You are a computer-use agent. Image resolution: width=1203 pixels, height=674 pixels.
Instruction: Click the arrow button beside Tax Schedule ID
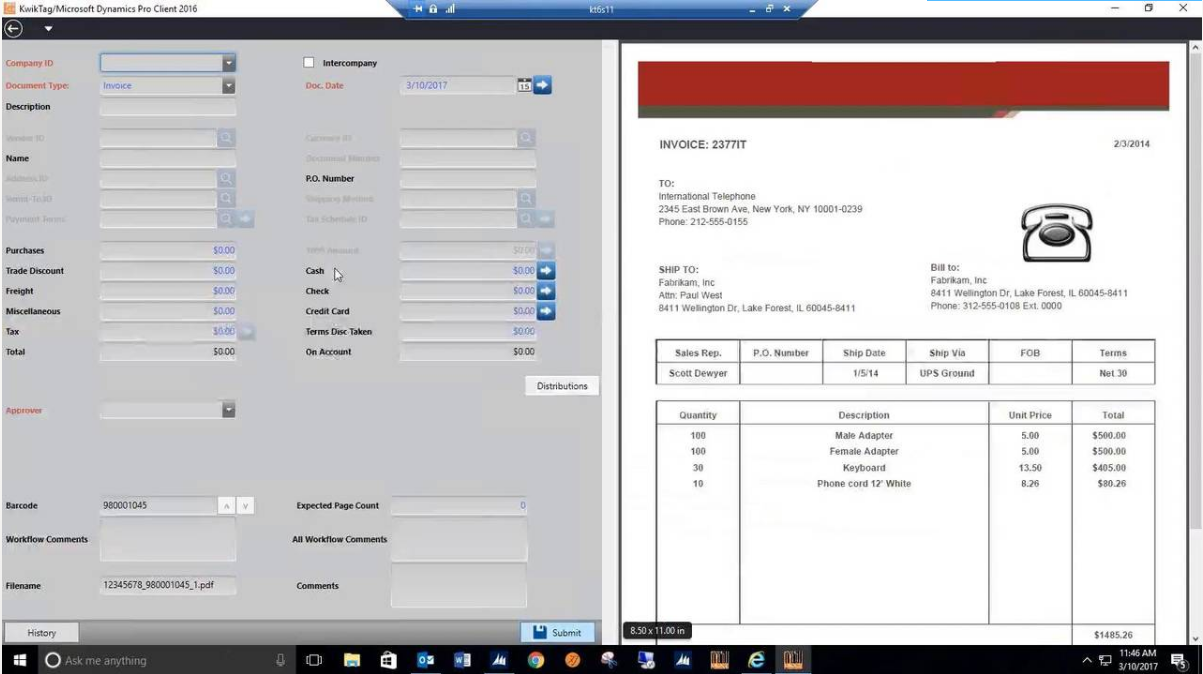(545, 219)
